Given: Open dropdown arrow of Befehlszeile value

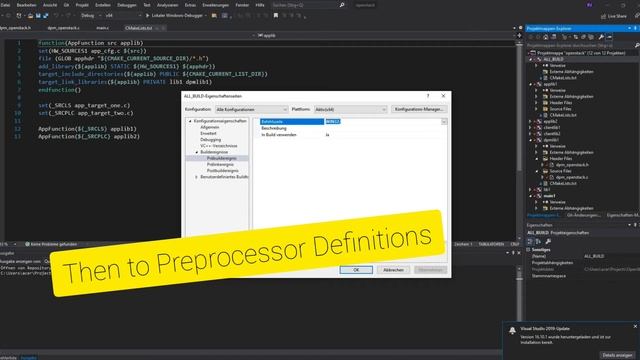Looking at the screenshot, I should [x=444, y=122].
